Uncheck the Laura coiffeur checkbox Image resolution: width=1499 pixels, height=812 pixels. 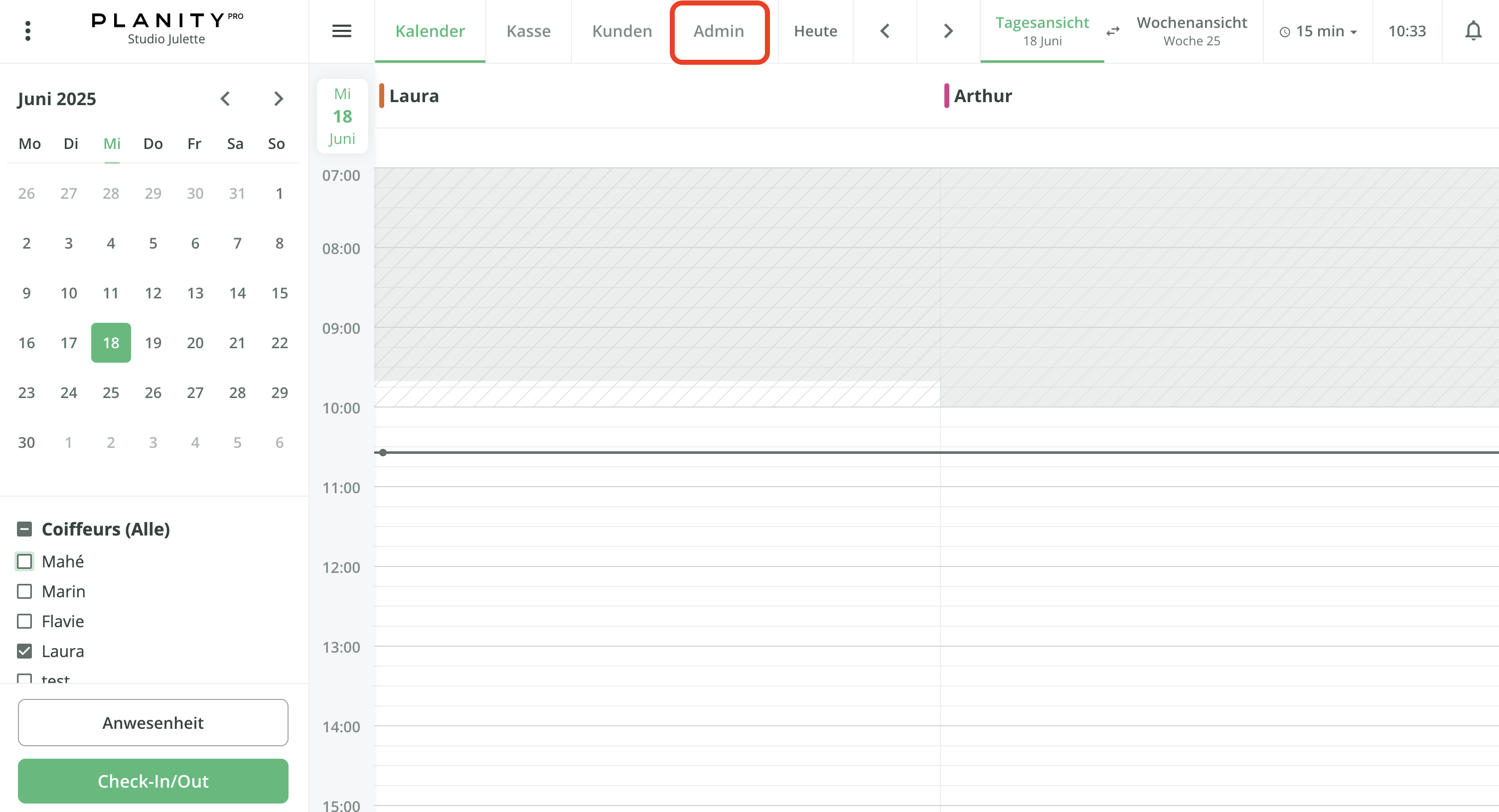click(24, 651)
